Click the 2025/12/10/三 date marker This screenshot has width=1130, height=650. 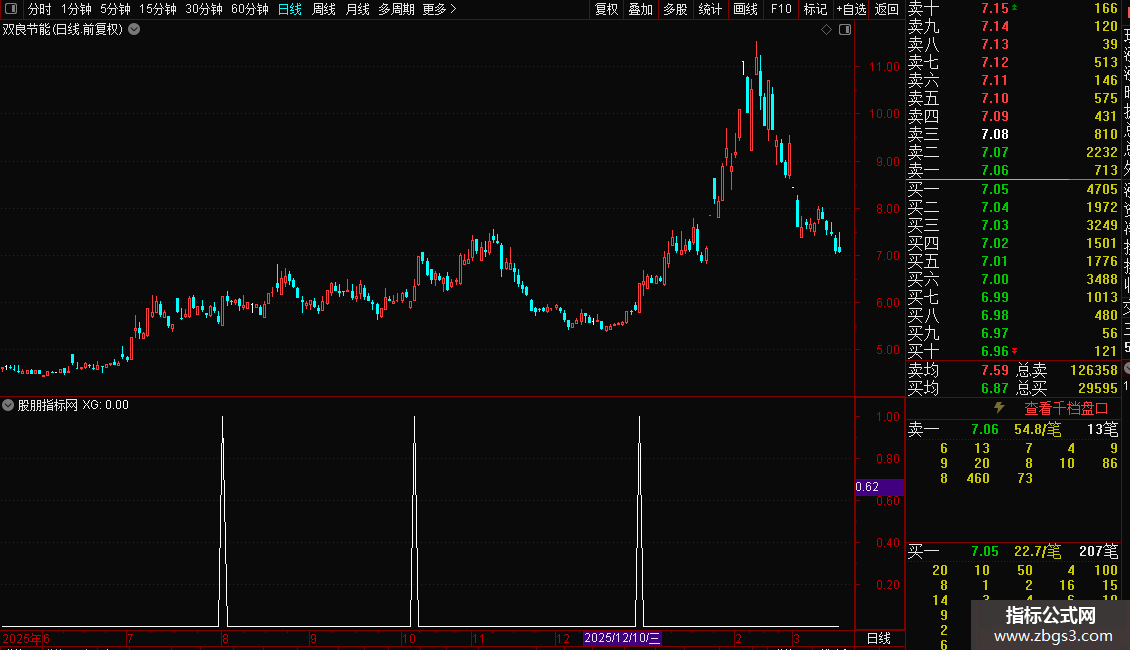pos(622,638)
